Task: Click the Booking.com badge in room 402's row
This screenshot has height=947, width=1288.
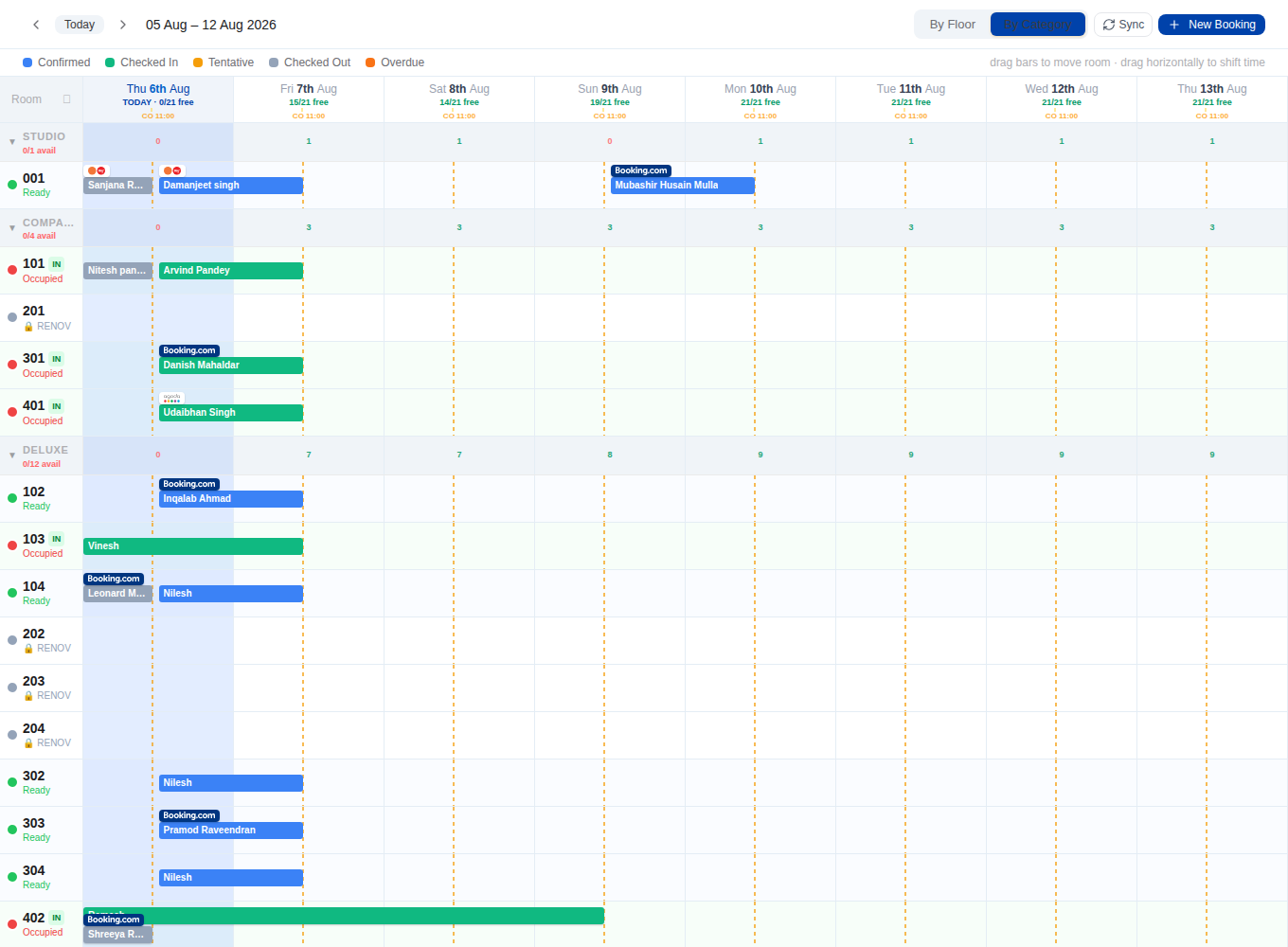Action: [114, 920]
